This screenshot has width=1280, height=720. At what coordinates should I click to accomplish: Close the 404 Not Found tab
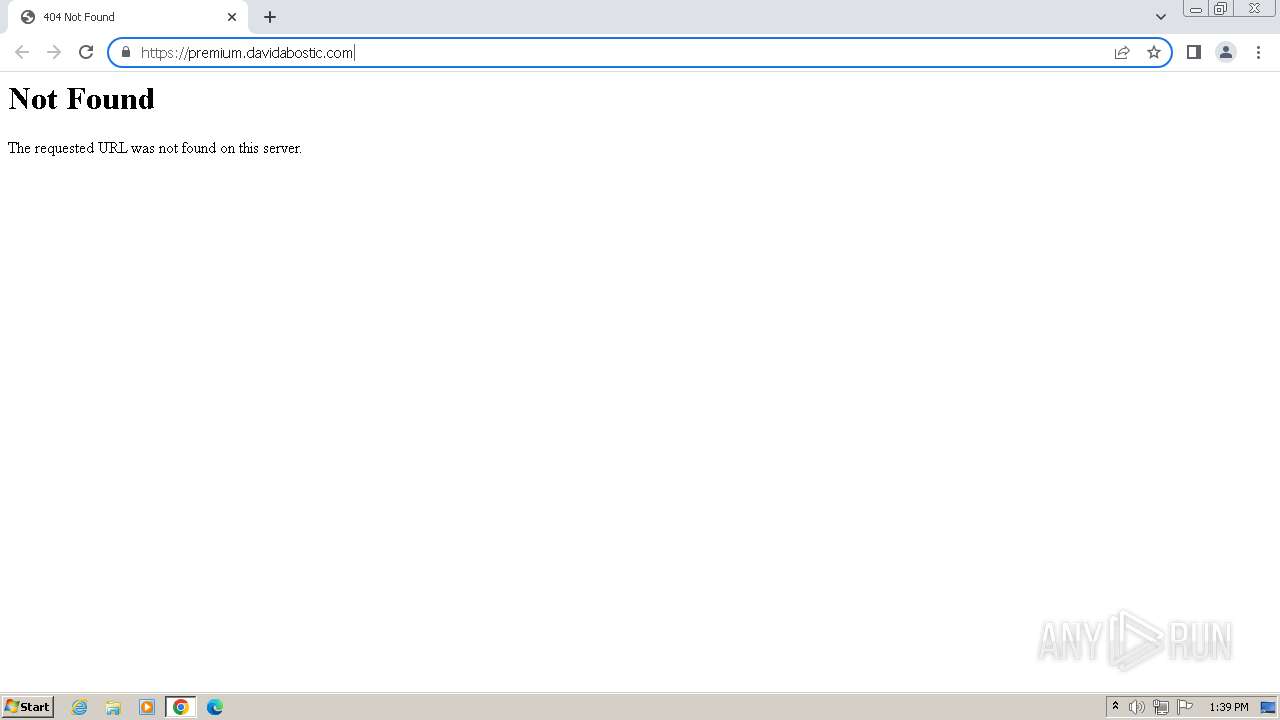coord(232,17)
